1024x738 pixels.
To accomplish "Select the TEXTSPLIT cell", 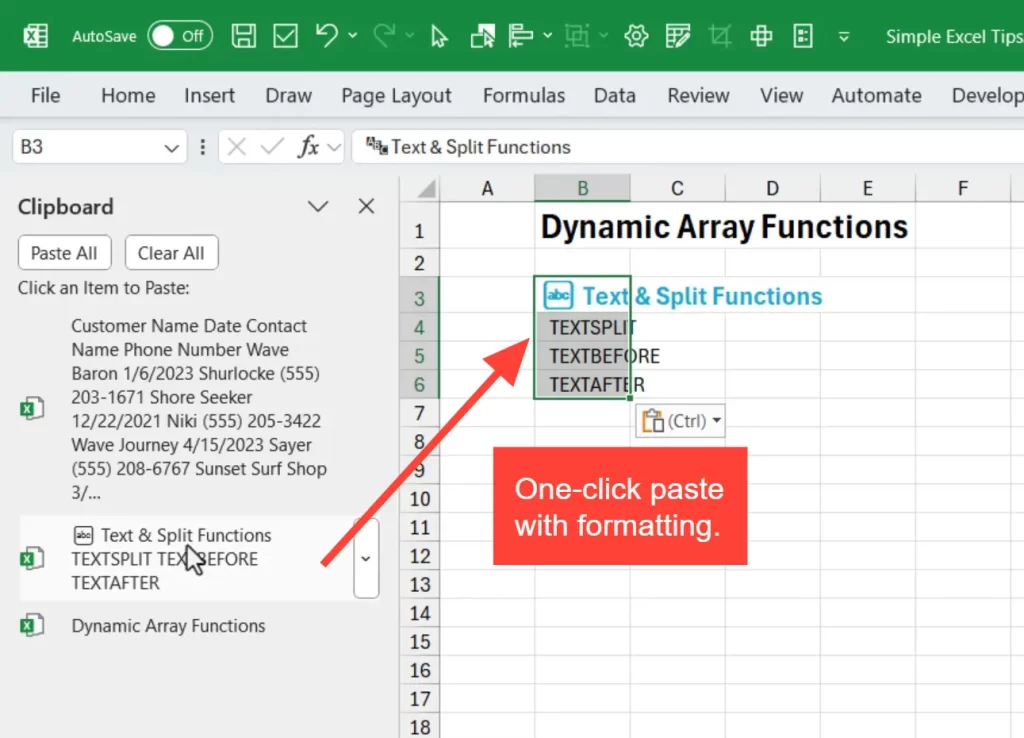I will [x=583, y=327].
